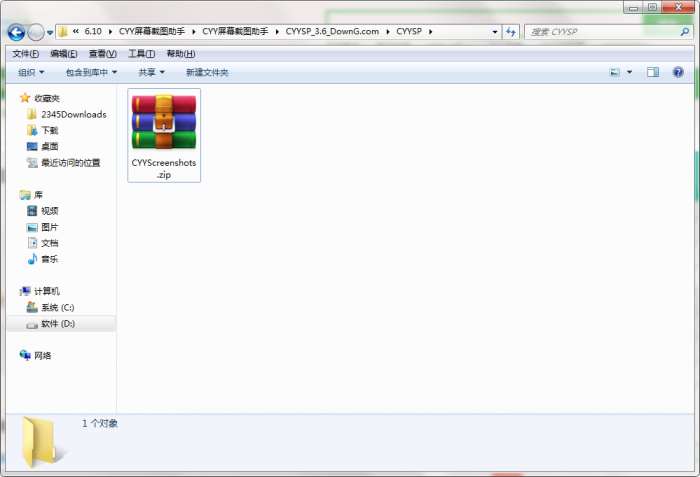Open the 系统 (C:) drive

58,307
